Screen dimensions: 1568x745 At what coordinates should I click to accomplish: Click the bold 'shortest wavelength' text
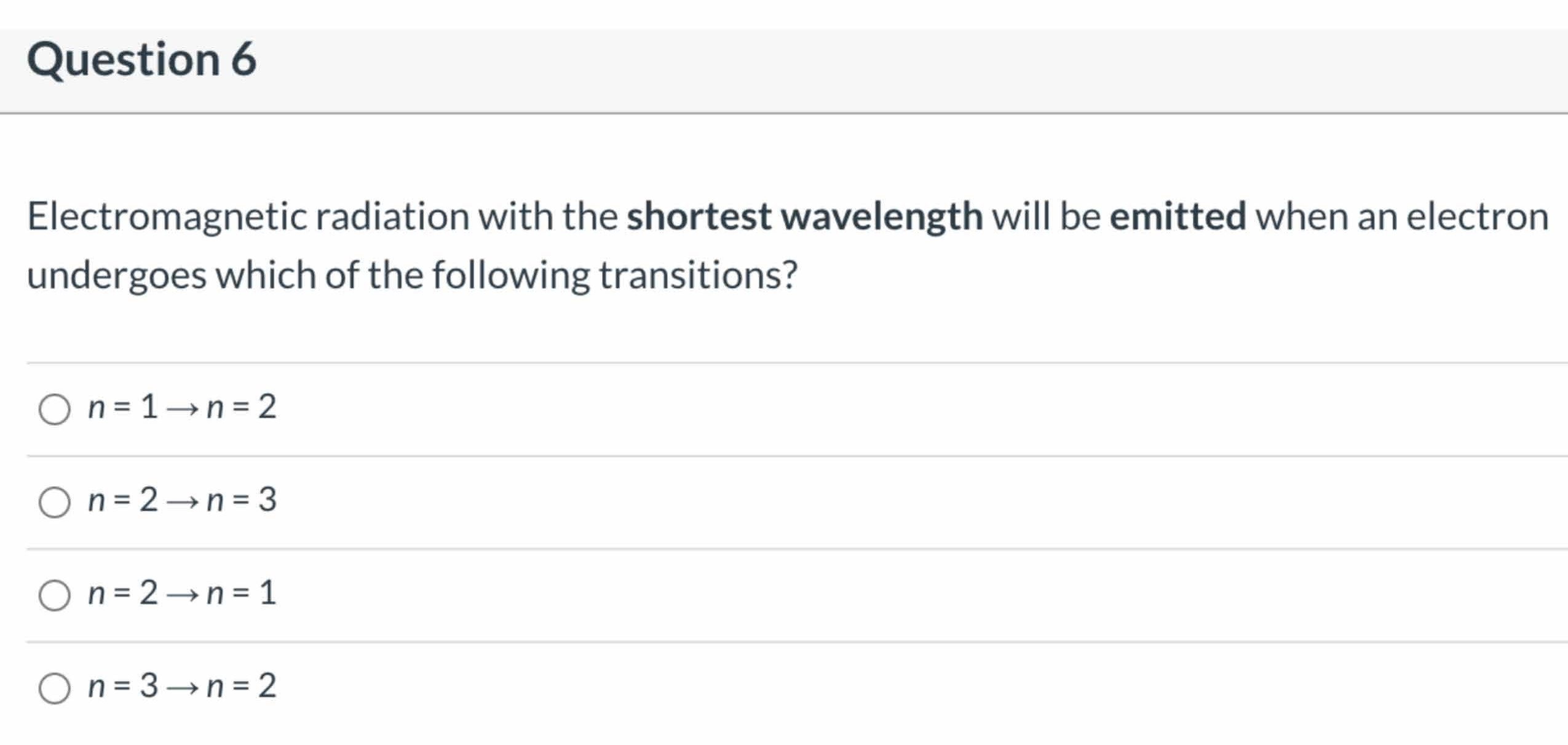click(804, 217)
